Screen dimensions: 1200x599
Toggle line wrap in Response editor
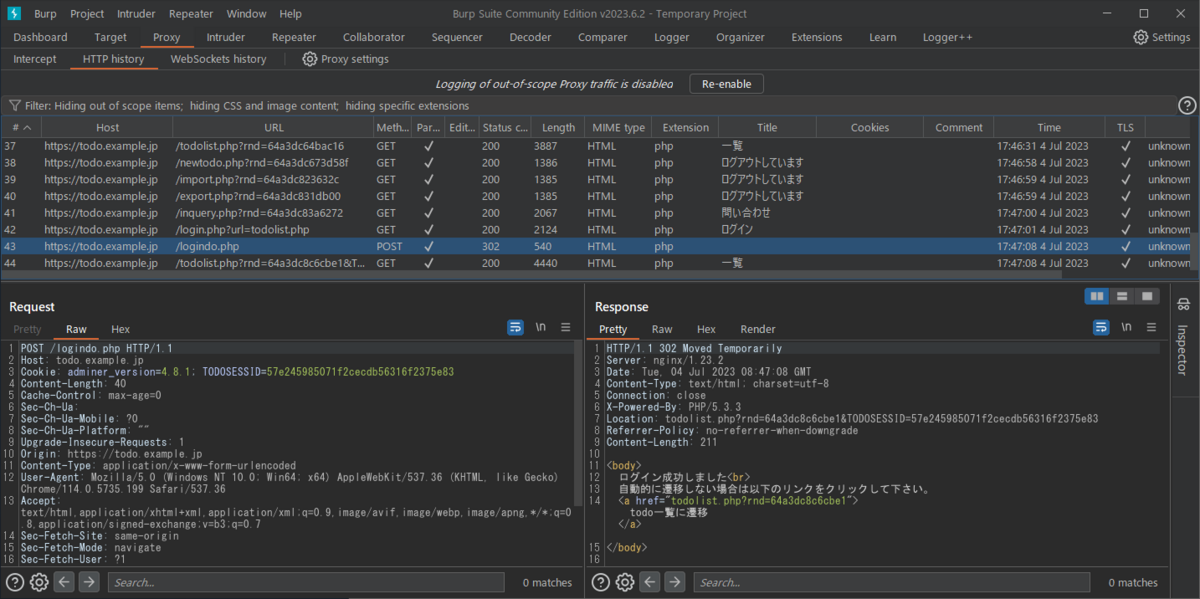tap(1101, 327)
